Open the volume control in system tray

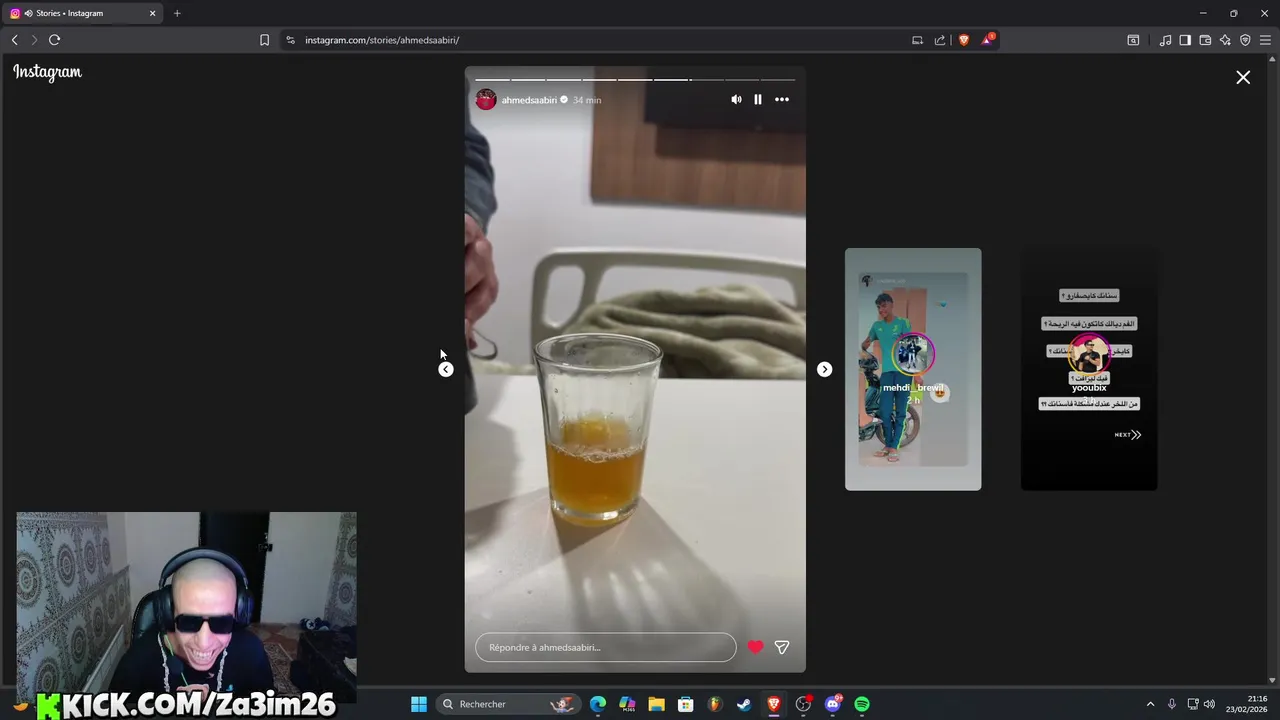1210,704
